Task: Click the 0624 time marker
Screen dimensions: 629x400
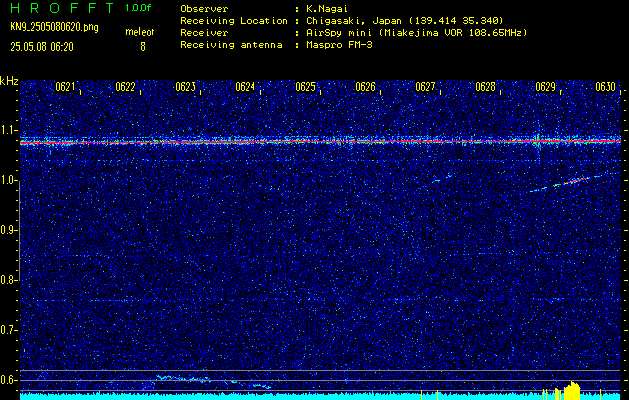Action: coord(246,87)
